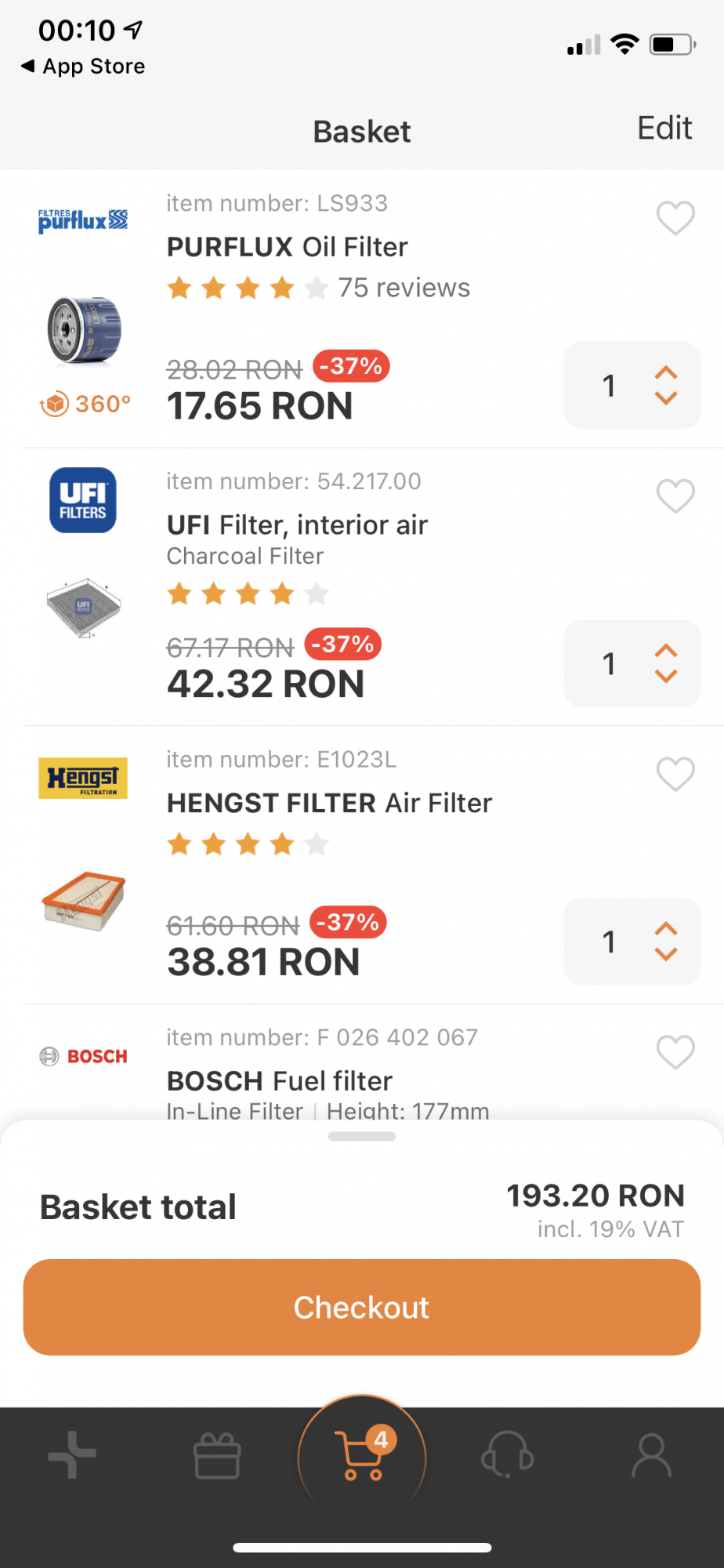724x1568 pixels.
Task: Decrease UFI interior air filter quantity
Action: tap(666, 677)
